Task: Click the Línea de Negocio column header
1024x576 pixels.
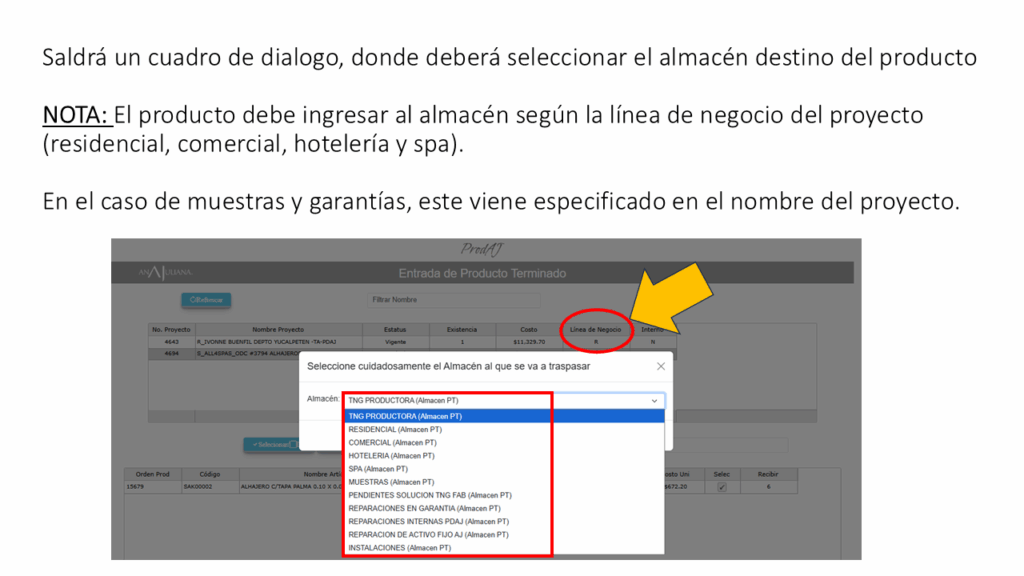Action: [596, 329]
